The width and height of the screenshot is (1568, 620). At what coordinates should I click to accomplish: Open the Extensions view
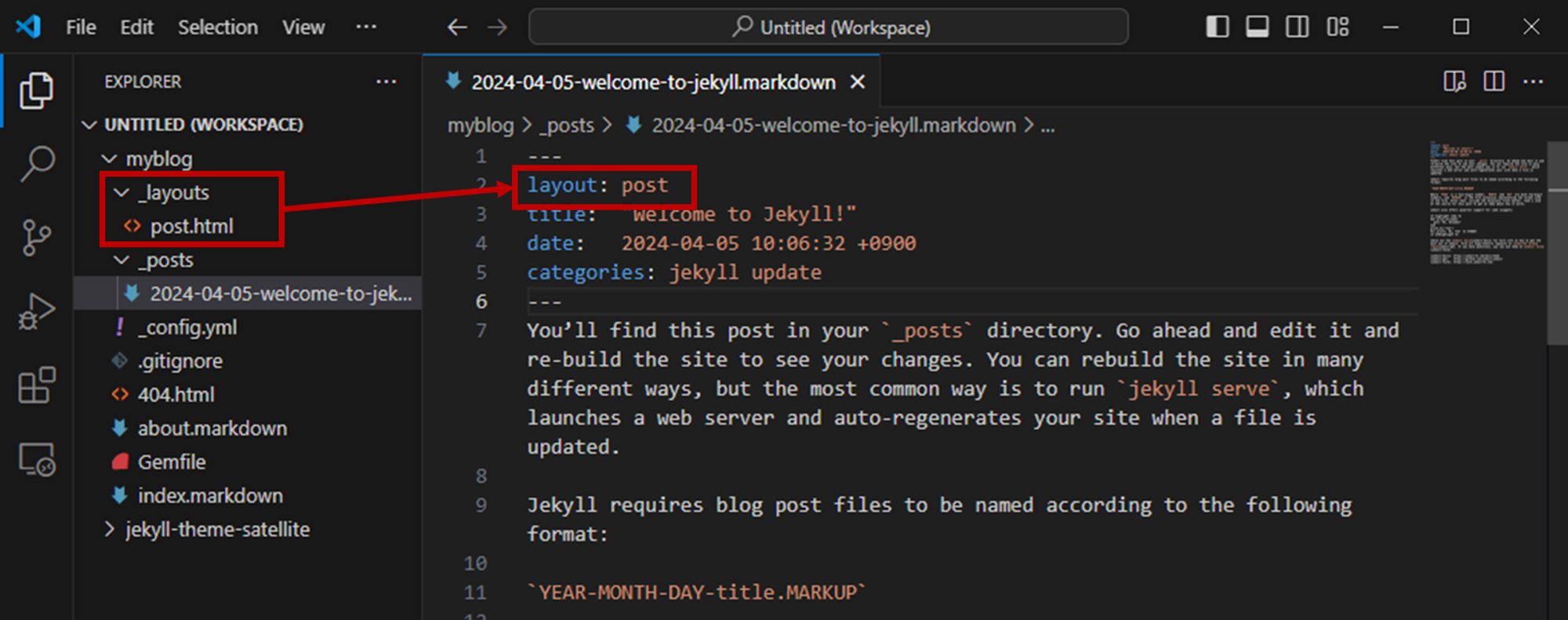point(36,385)
